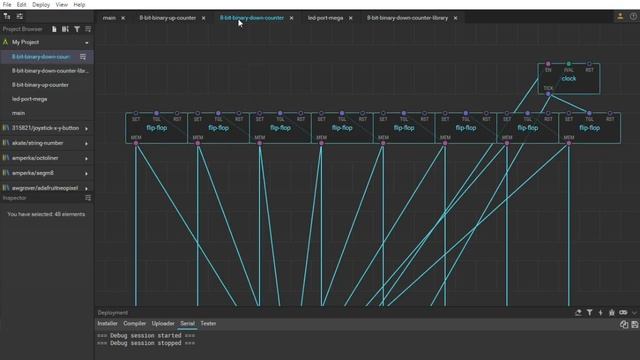The width and height of the screenshot is (640, 360).
Task: Switch to the main patch tab
Action: point(109,18)
